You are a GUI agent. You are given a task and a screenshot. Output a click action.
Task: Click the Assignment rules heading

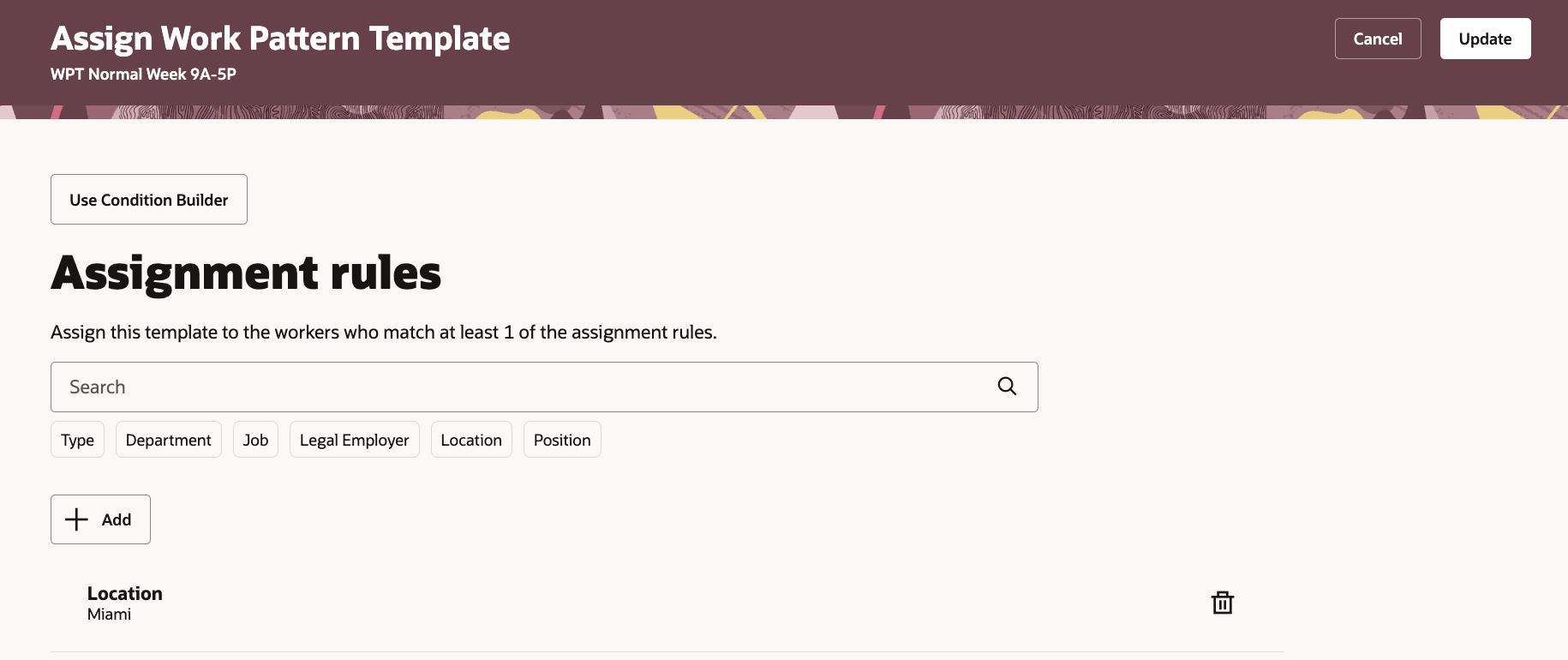[x=246, y=273]
